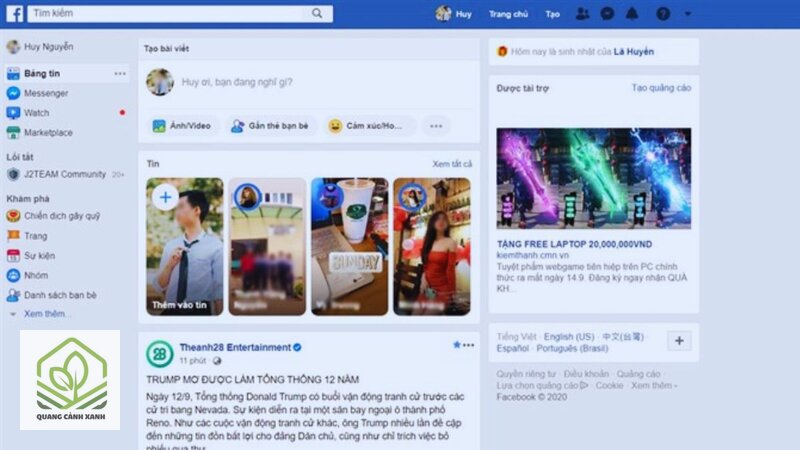
Task: Open more composer options ellipsis
Action: click(x=436, y=126)
